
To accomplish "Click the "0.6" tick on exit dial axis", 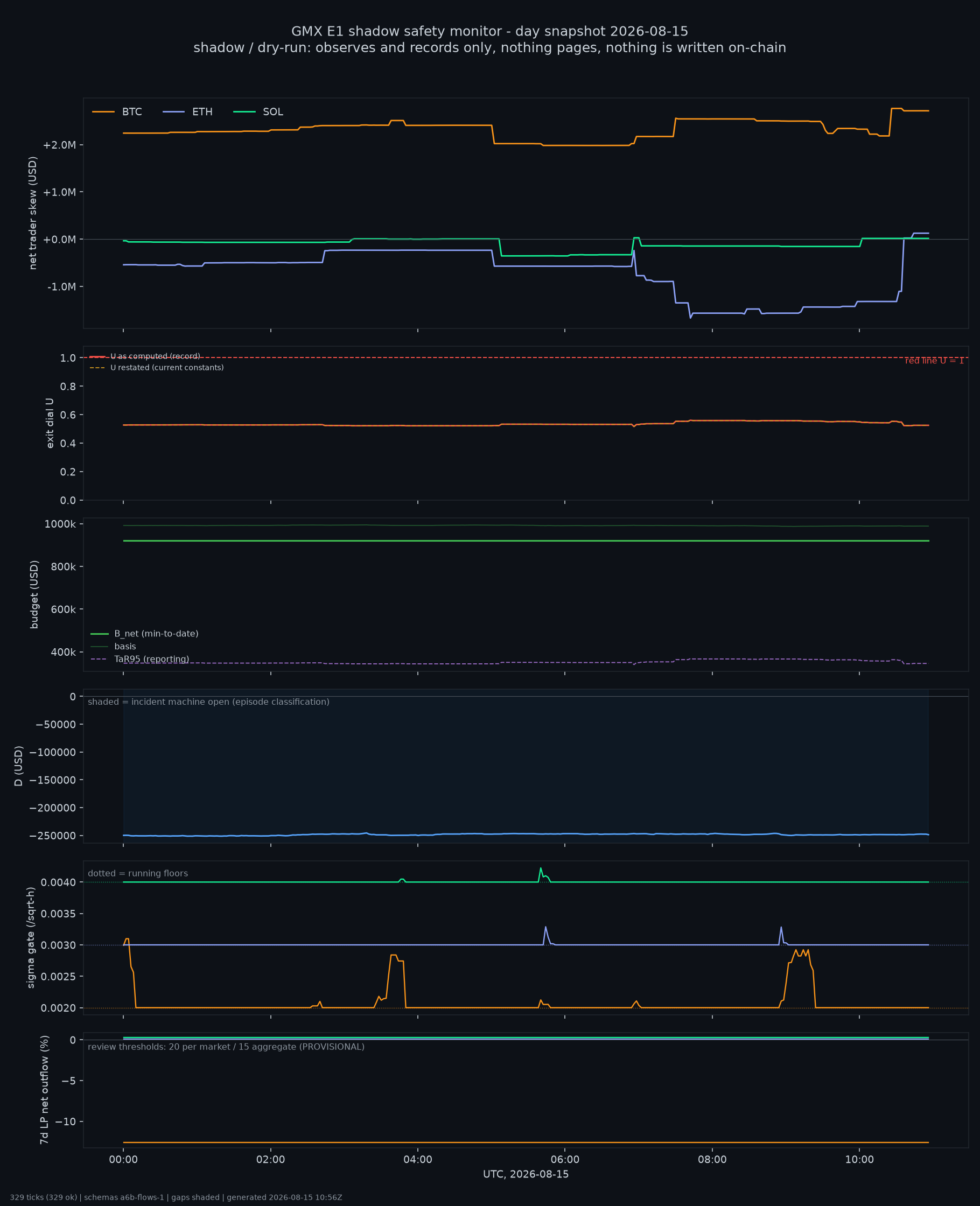I will click(x=68, y=415).
